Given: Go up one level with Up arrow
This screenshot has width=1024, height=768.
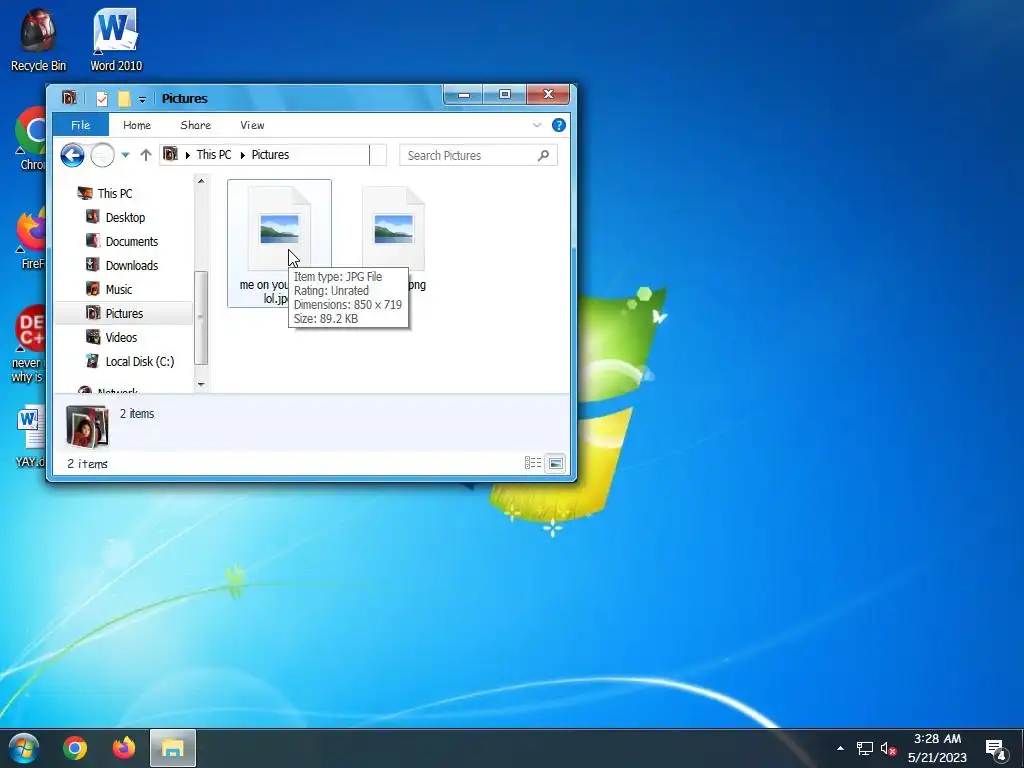Looking at the screenshot, I should pos(146,155).
